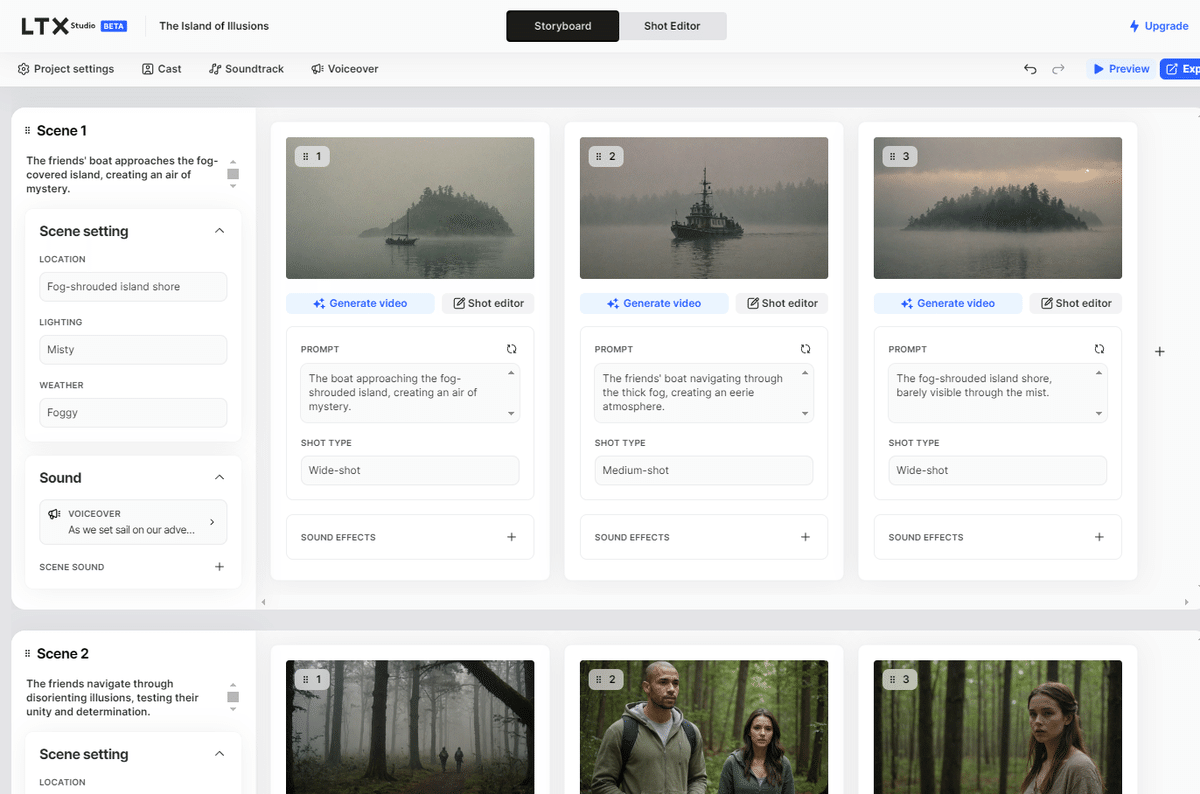Open Scene 1 shot 3 thumbnail
Image resolution: width=1200 pixels, height=794 pixels.
tap(998, 208)
